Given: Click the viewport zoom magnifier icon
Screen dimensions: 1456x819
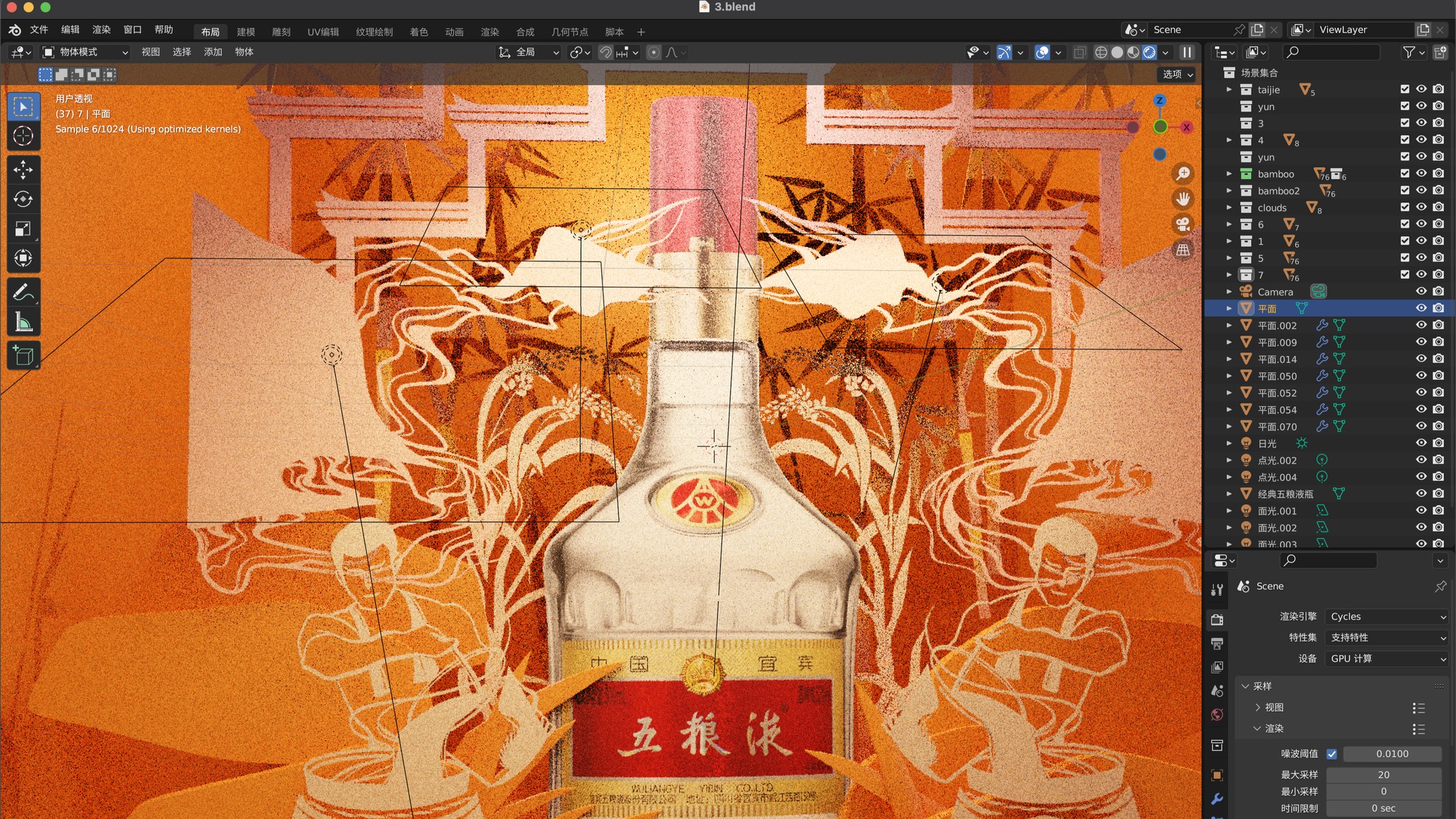Looking at the screenshot, I should pos(1183,173).
